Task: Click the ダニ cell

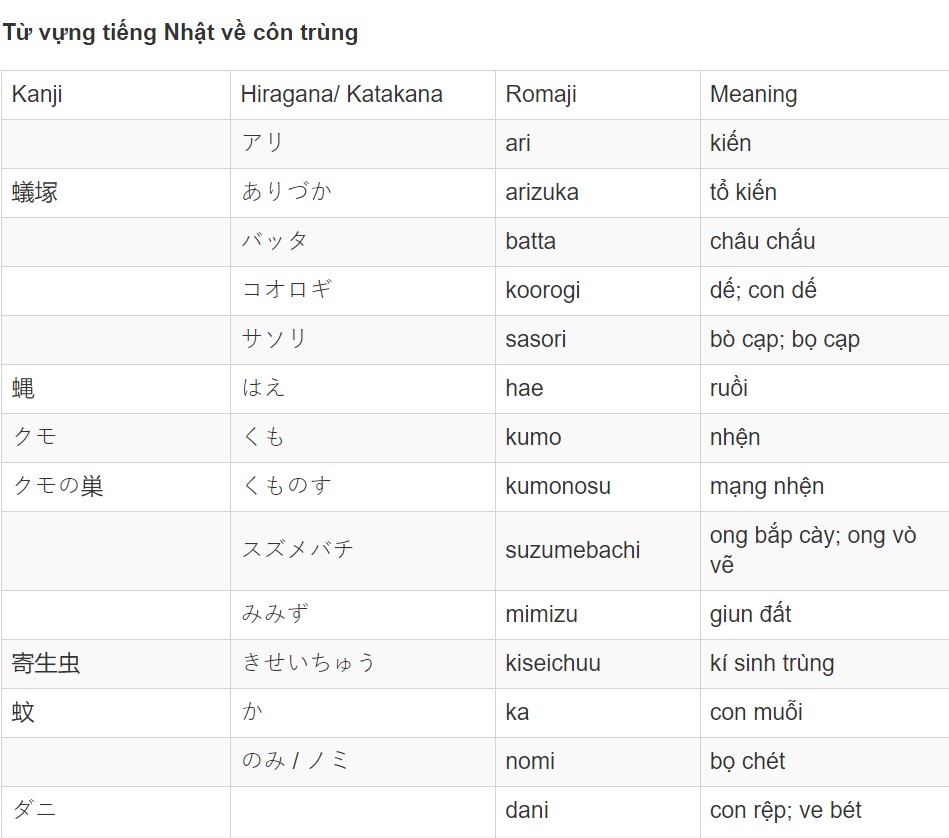Action: 116,811
